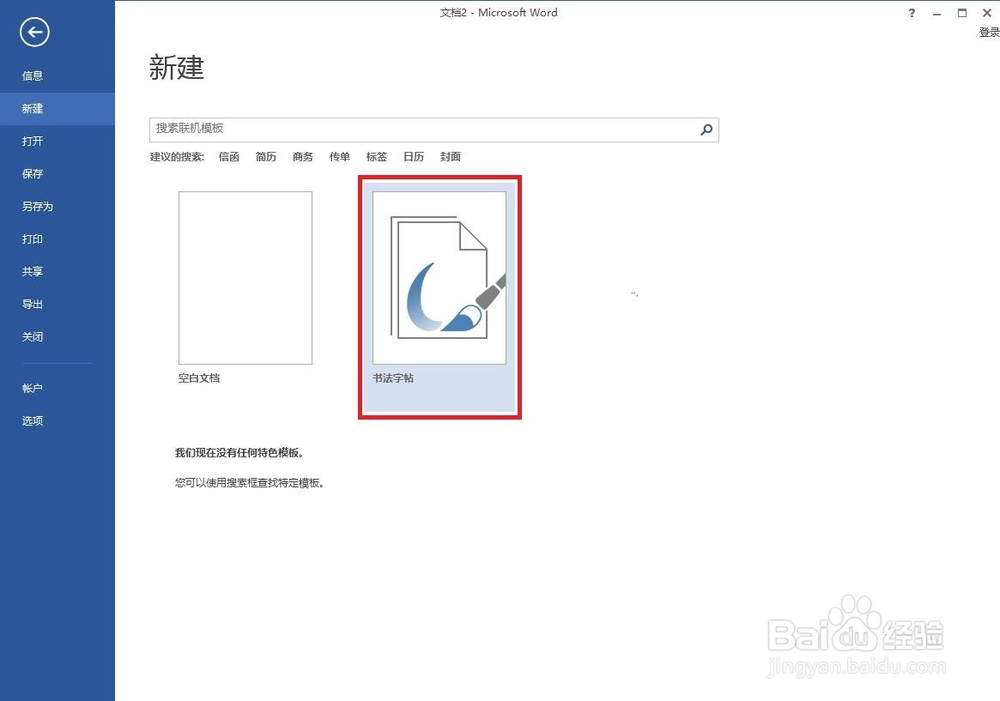
Task: Click the 登录 sign-in link
Action: click(988, 31)
